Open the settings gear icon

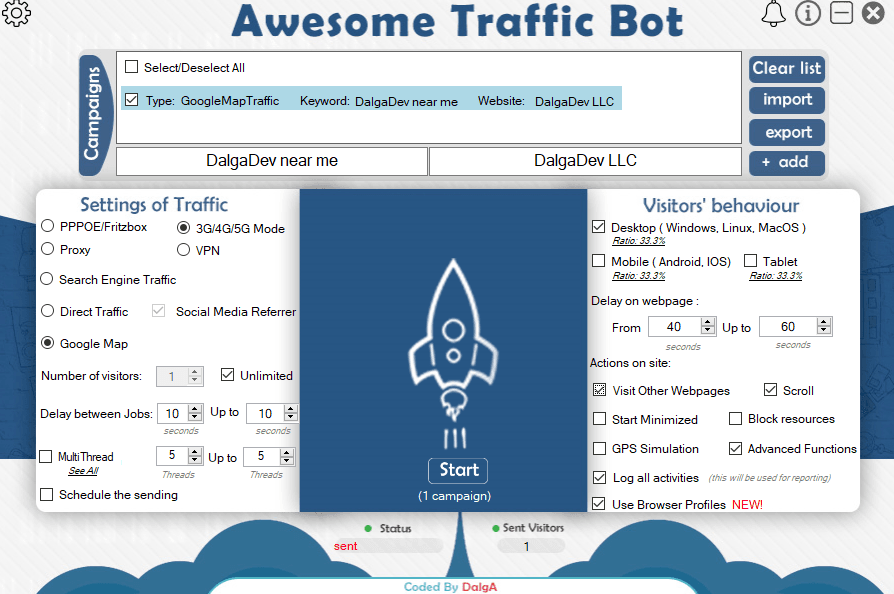pos(16,12)
